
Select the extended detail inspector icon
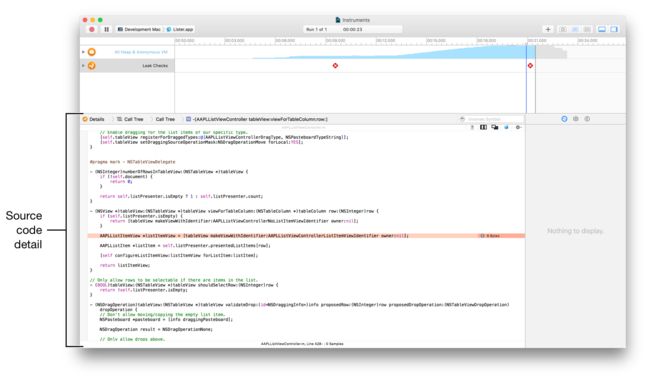coord(587,119)
